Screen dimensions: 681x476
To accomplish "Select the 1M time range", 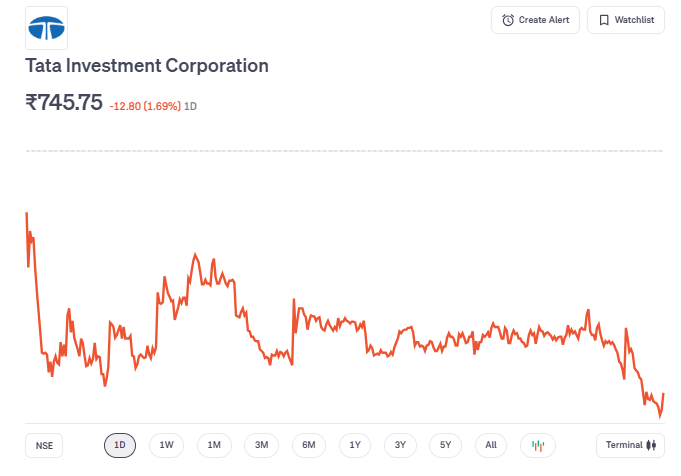I will point(214,445).
